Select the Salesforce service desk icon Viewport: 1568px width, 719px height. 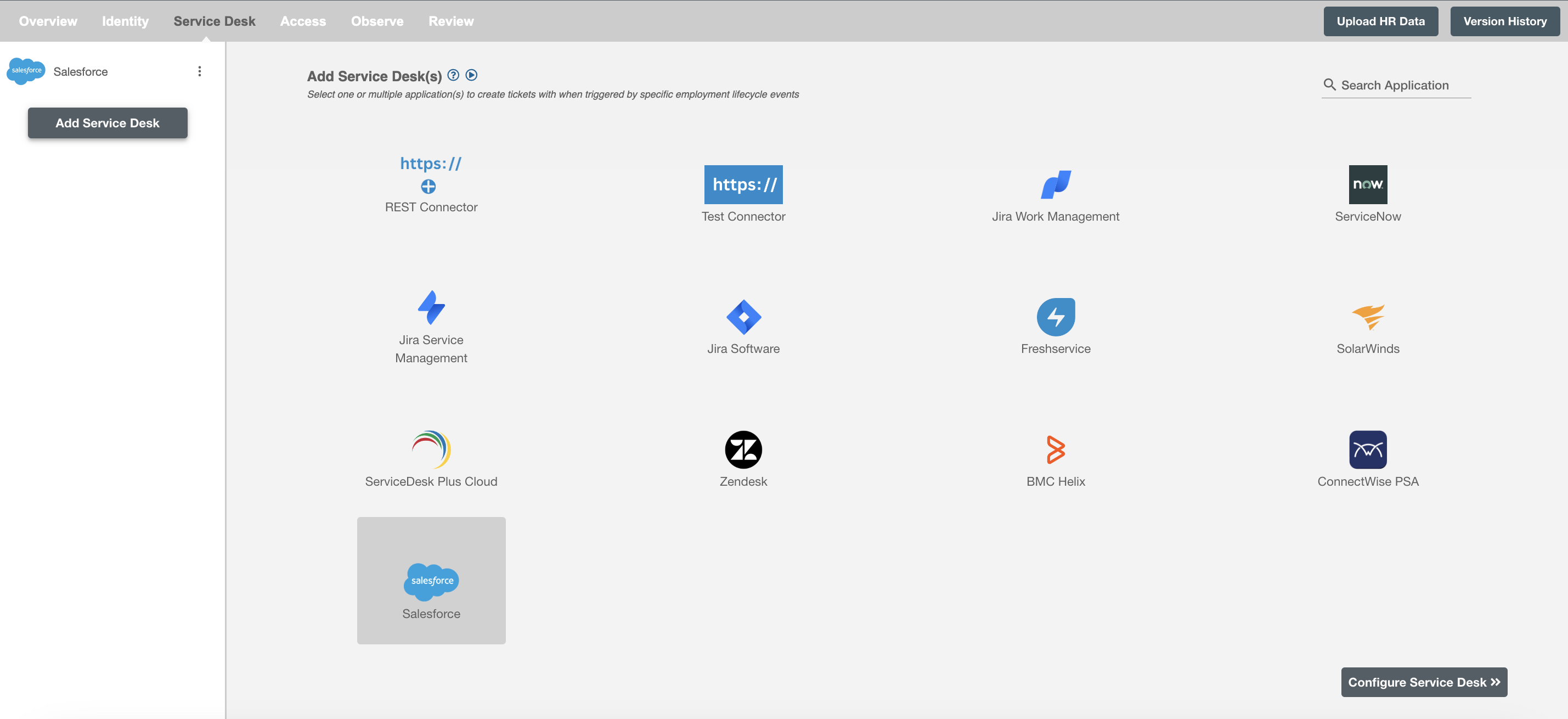coord(430,580)
